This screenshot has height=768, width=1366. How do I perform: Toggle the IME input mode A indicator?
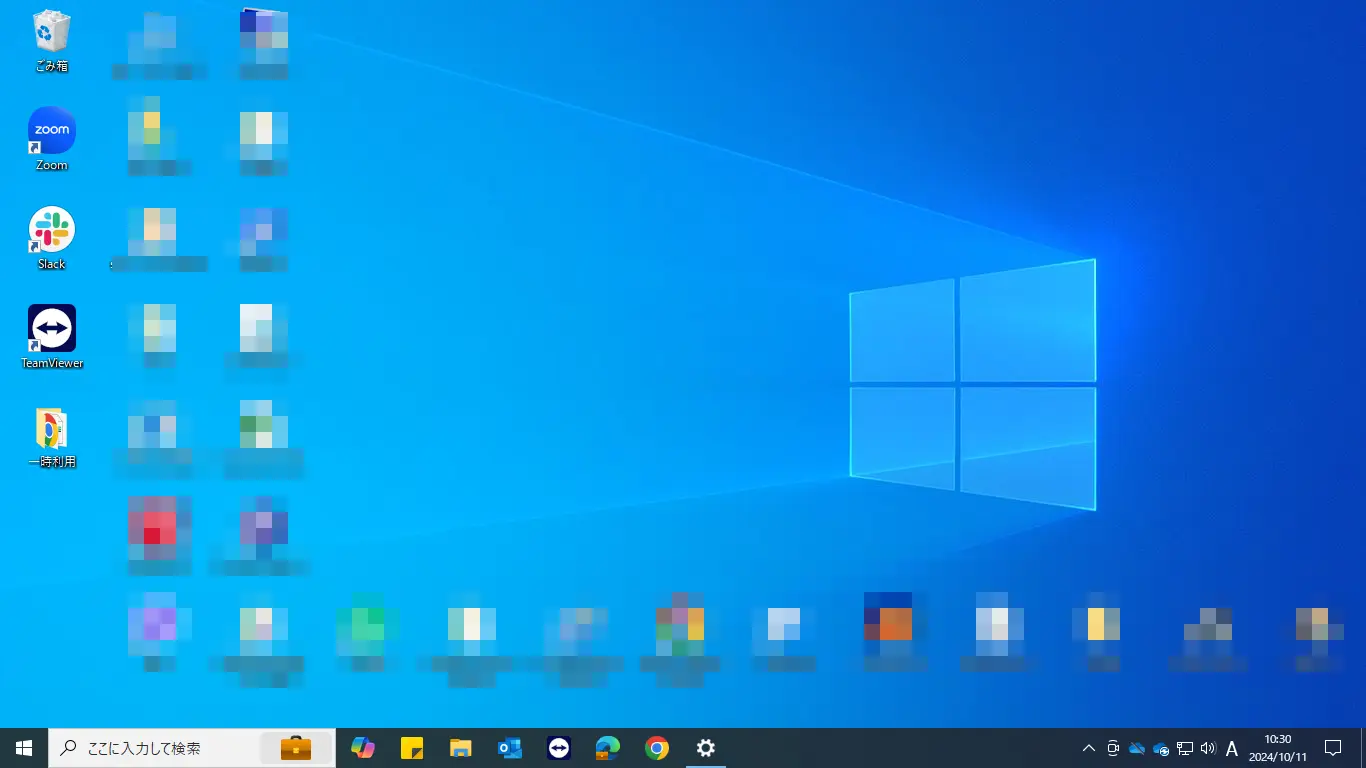[x=1232, y=748]
